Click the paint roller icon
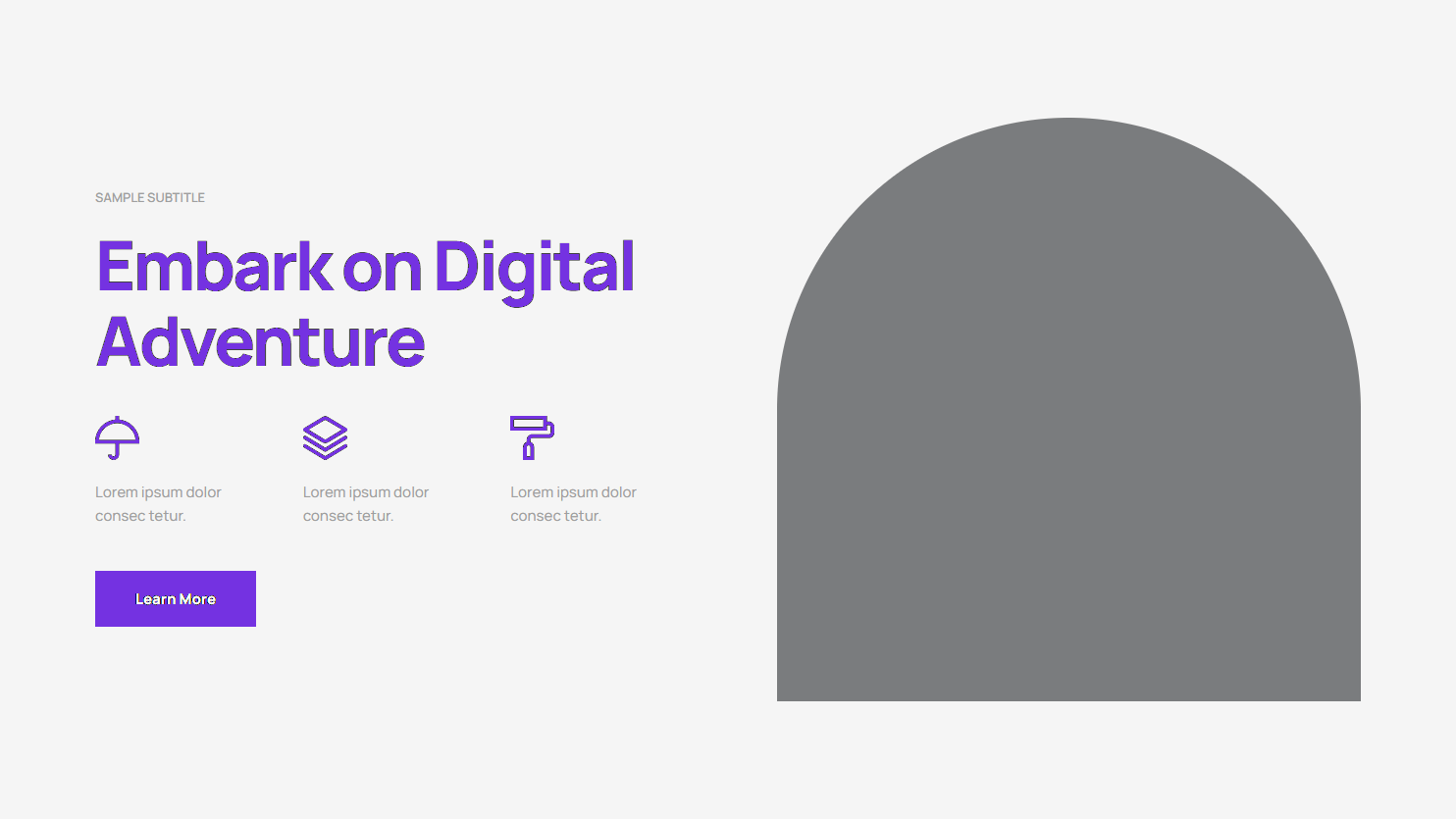Viewport: 1456px width, 819px height. [532, 437]
